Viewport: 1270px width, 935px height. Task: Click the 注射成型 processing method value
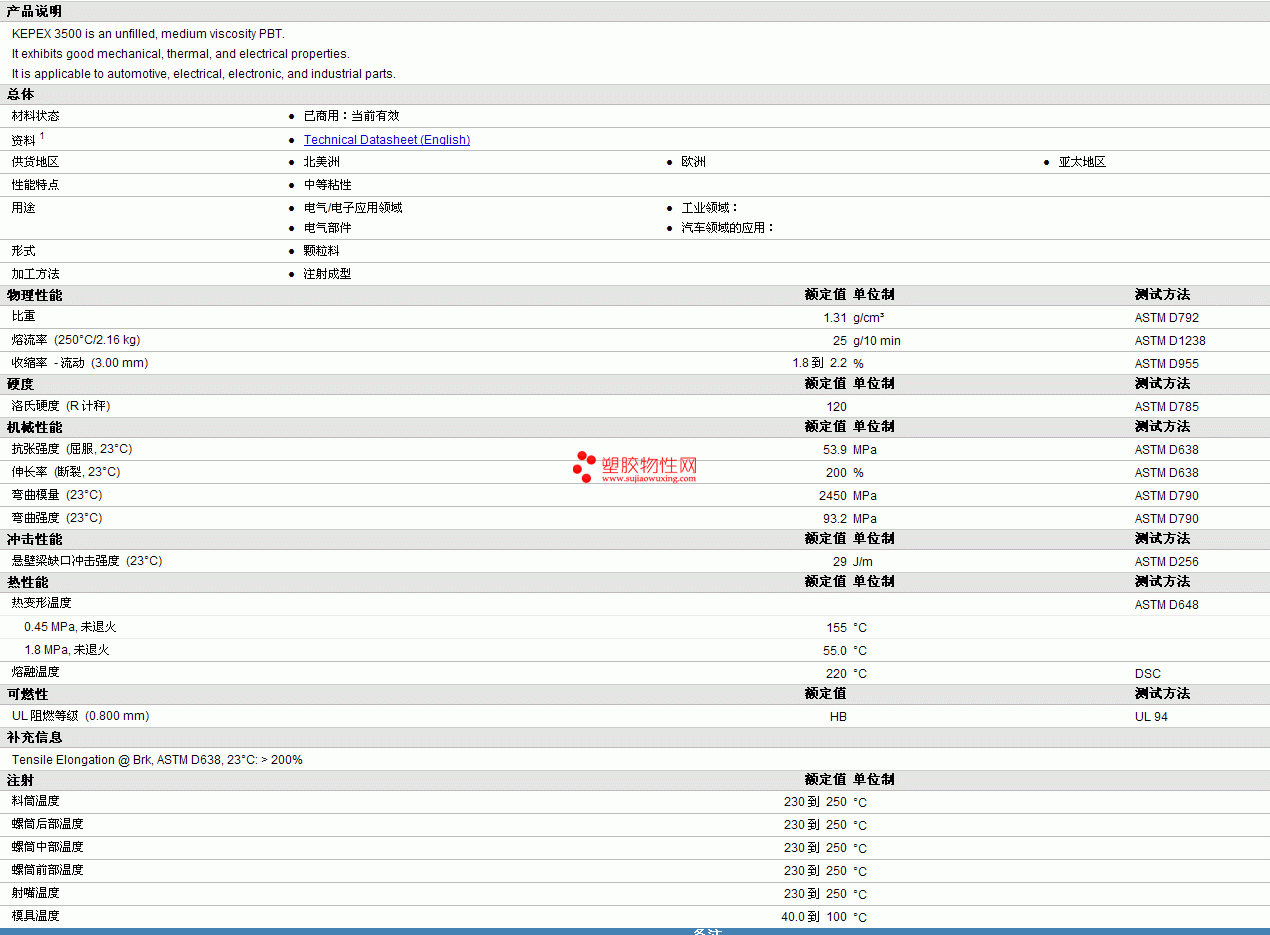[x=328, y=274]
